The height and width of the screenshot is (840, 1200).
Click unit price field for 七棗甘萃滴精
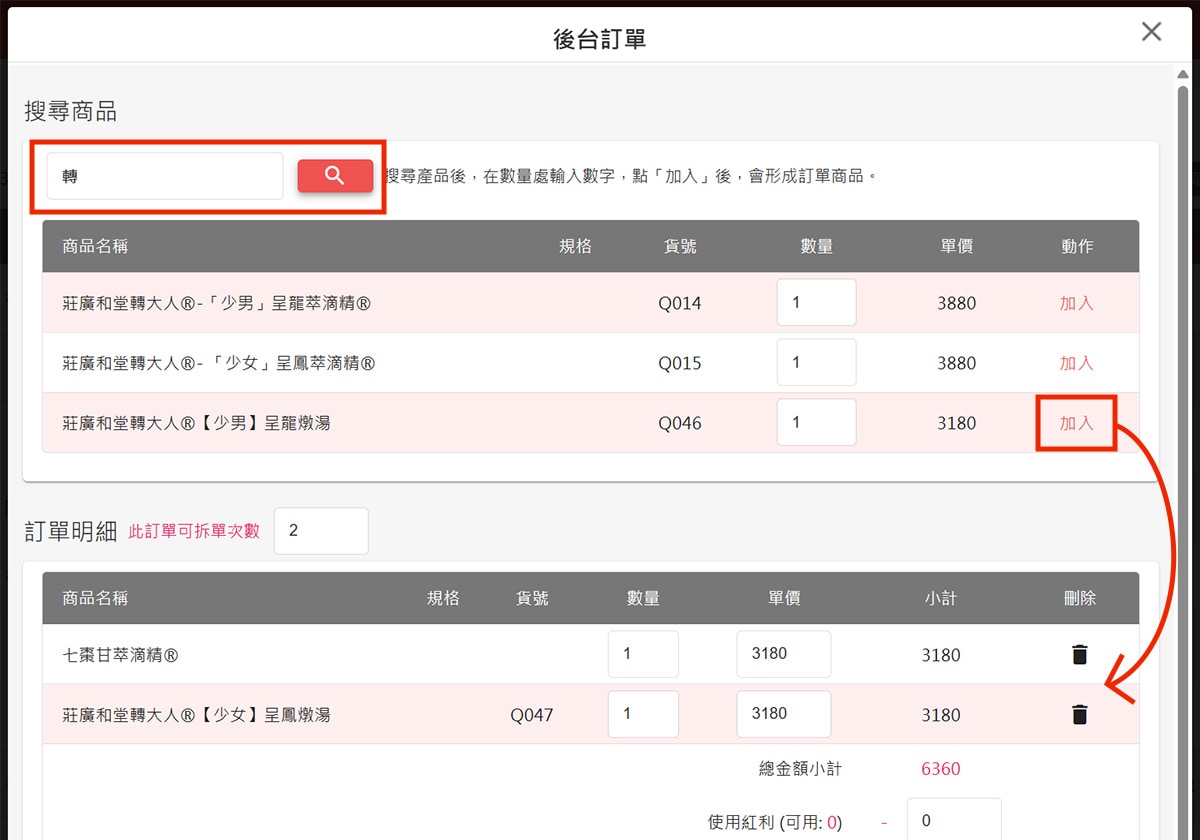(784, 655)
